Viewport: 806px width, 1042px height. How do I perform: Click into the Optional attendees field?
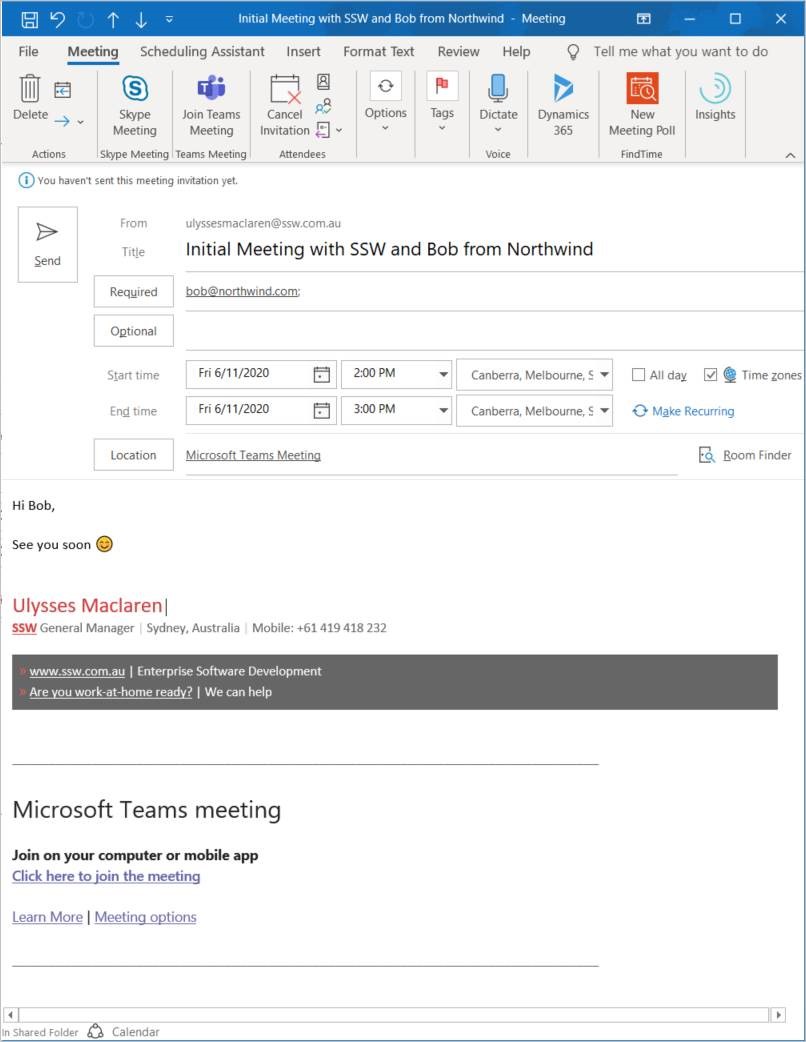coord(490,331)
